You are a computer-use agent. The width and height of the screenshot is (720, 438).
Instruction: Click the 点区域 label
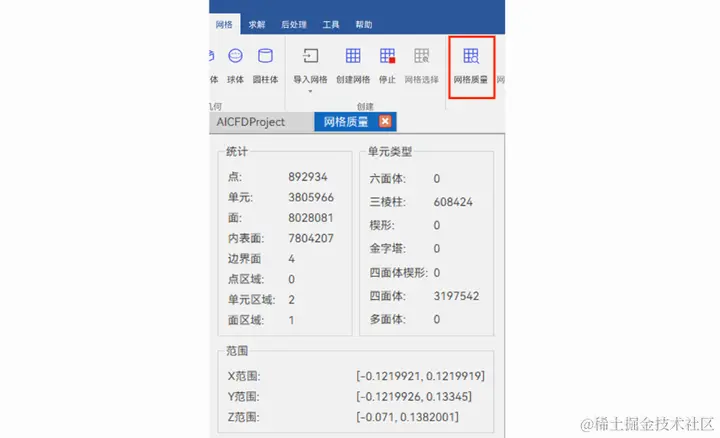(246, 279)
